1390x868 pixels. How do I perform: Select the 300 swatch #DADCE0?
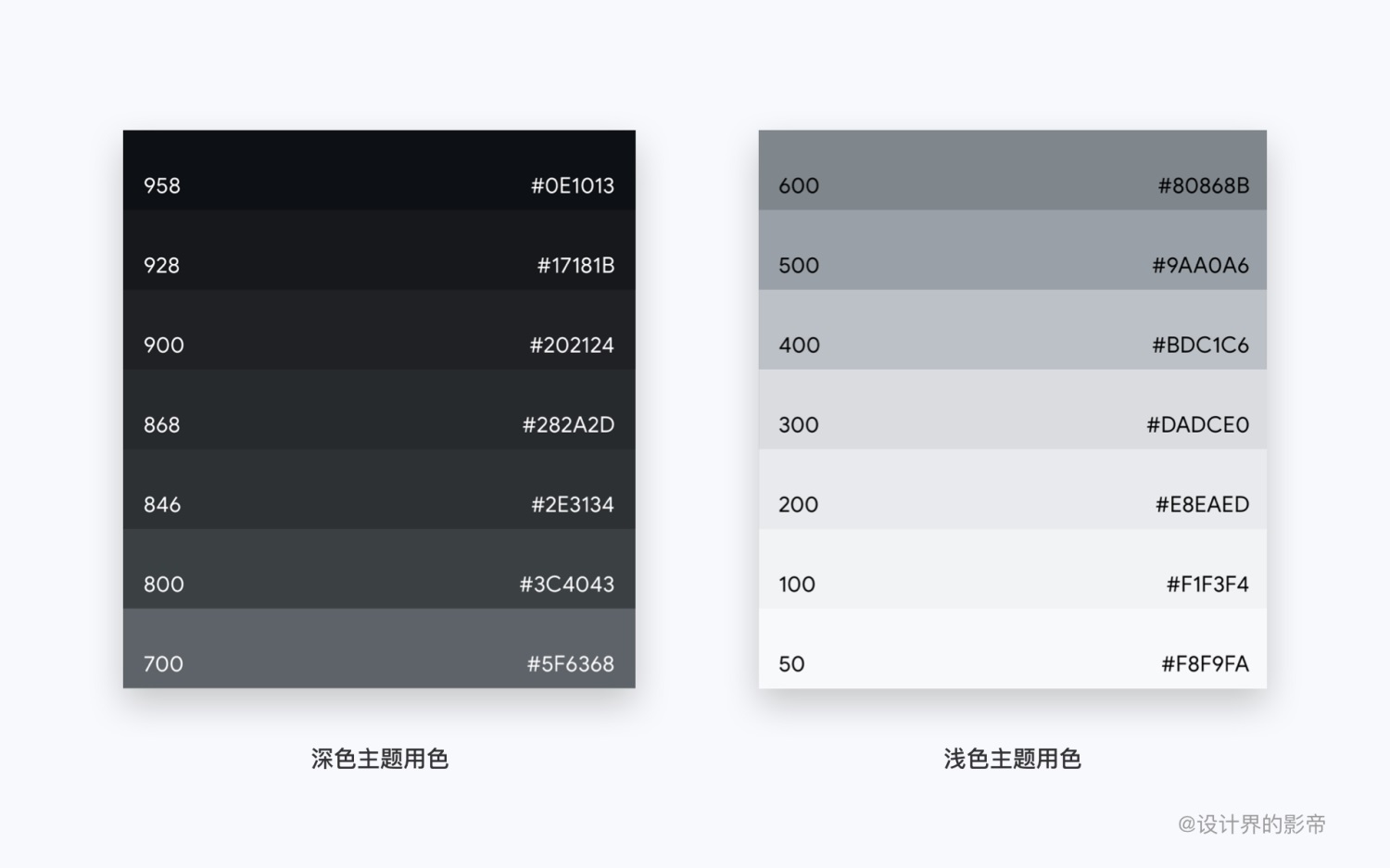[1013, 424]
